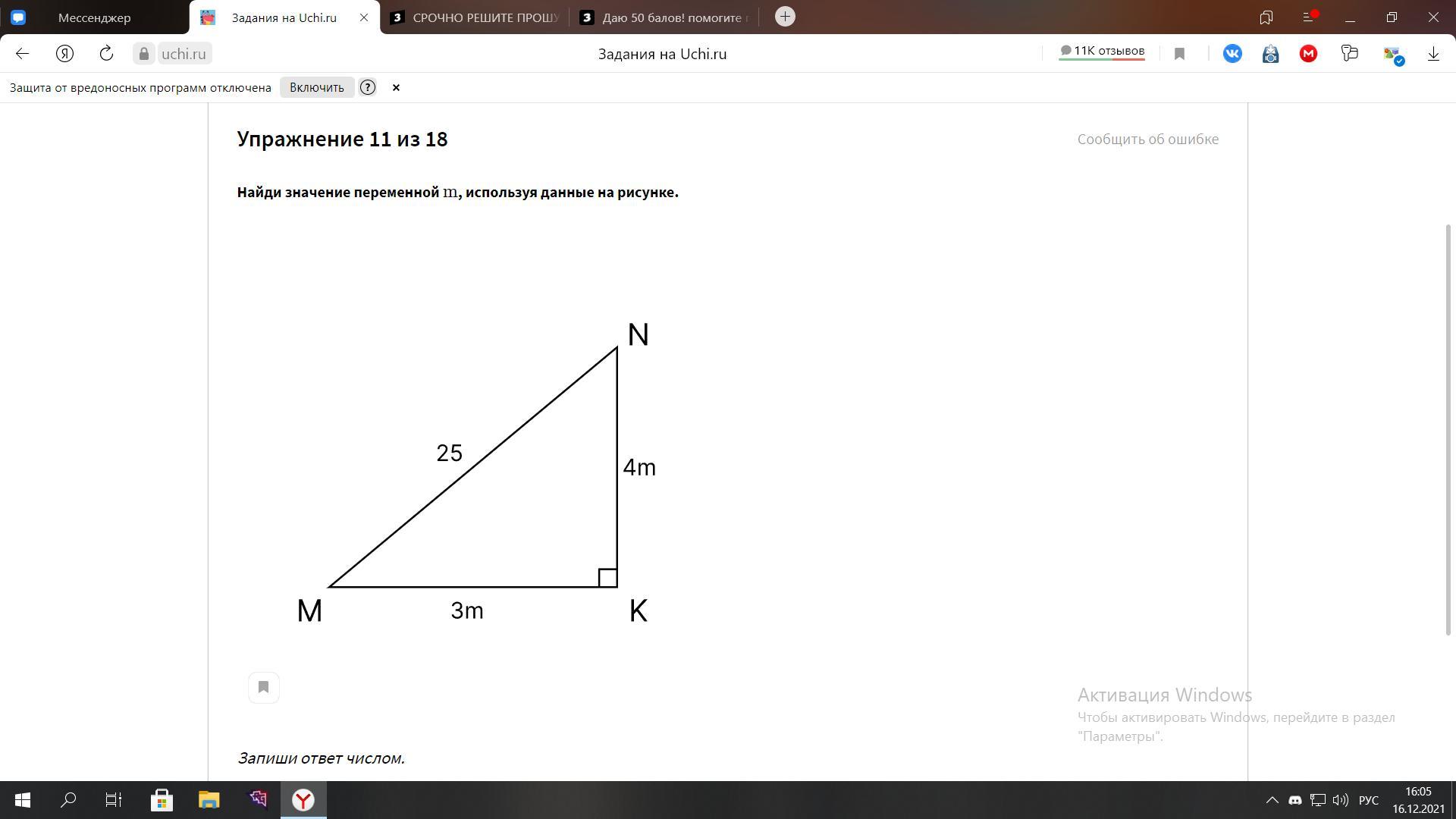Click the uchi.ru address field
Viewport: 1456px width, 819px height.
point(184,54)
